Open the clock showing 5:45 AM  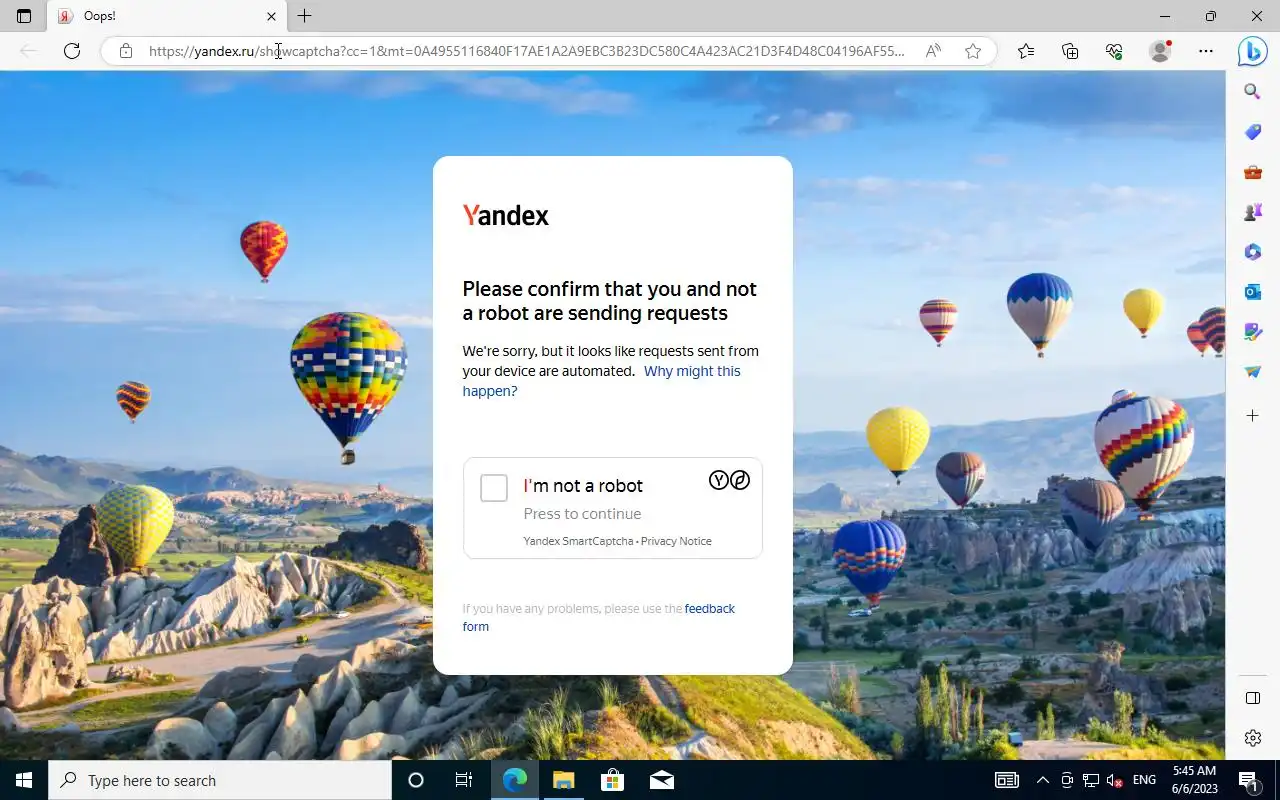point(1194,780)
